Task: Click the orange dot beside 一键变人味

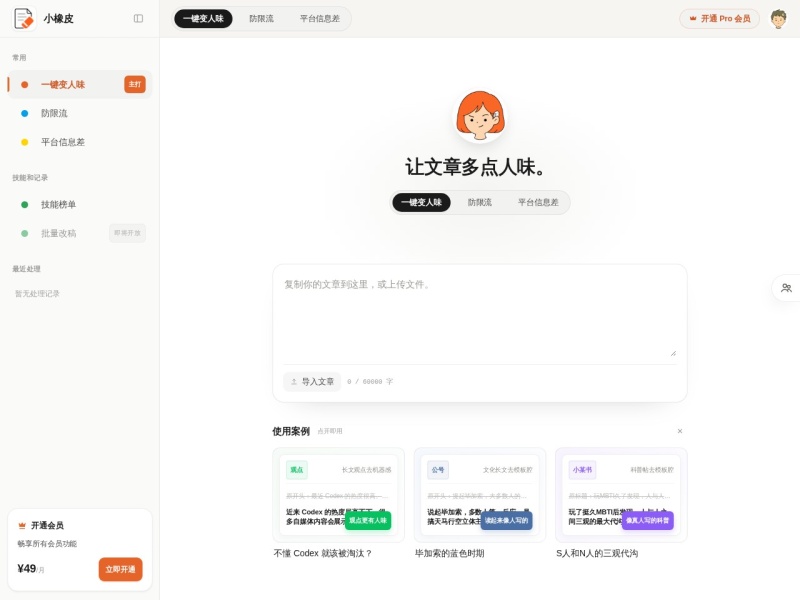Action: click(24, 85)
